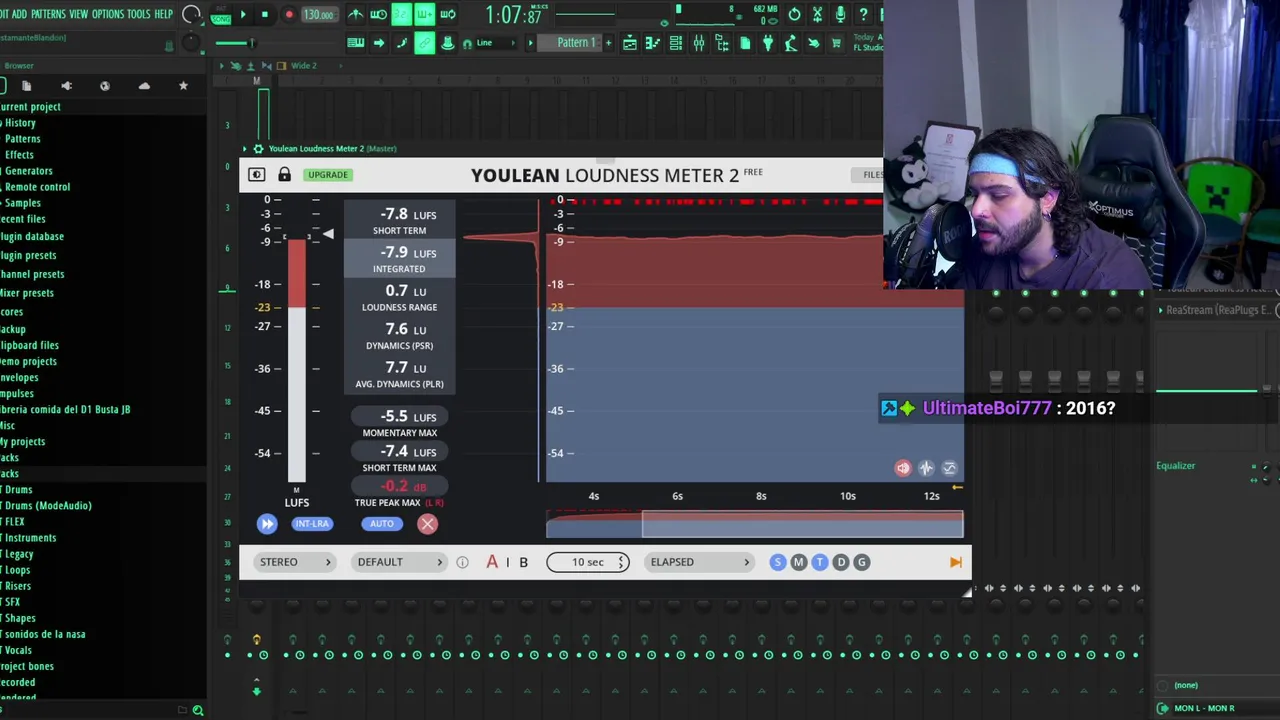Expand the Plugin database browser folder

coord(32,236)
